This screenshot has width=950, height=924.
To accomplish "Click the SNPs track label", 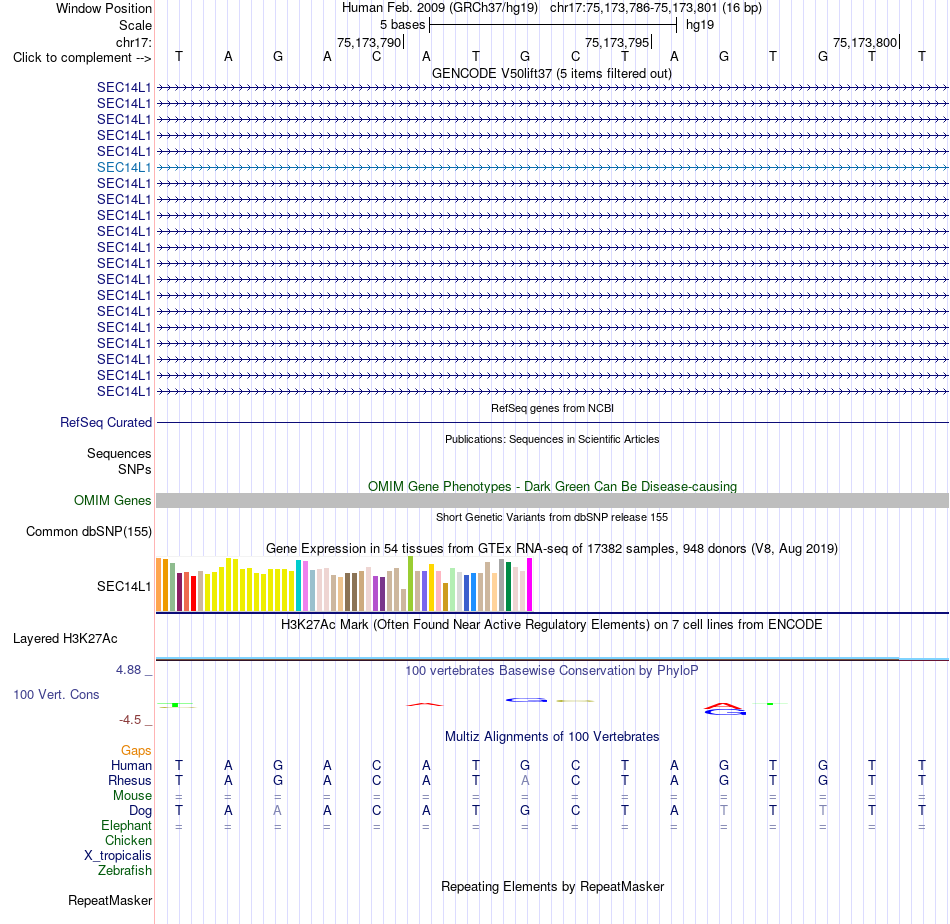I will 135,469.
